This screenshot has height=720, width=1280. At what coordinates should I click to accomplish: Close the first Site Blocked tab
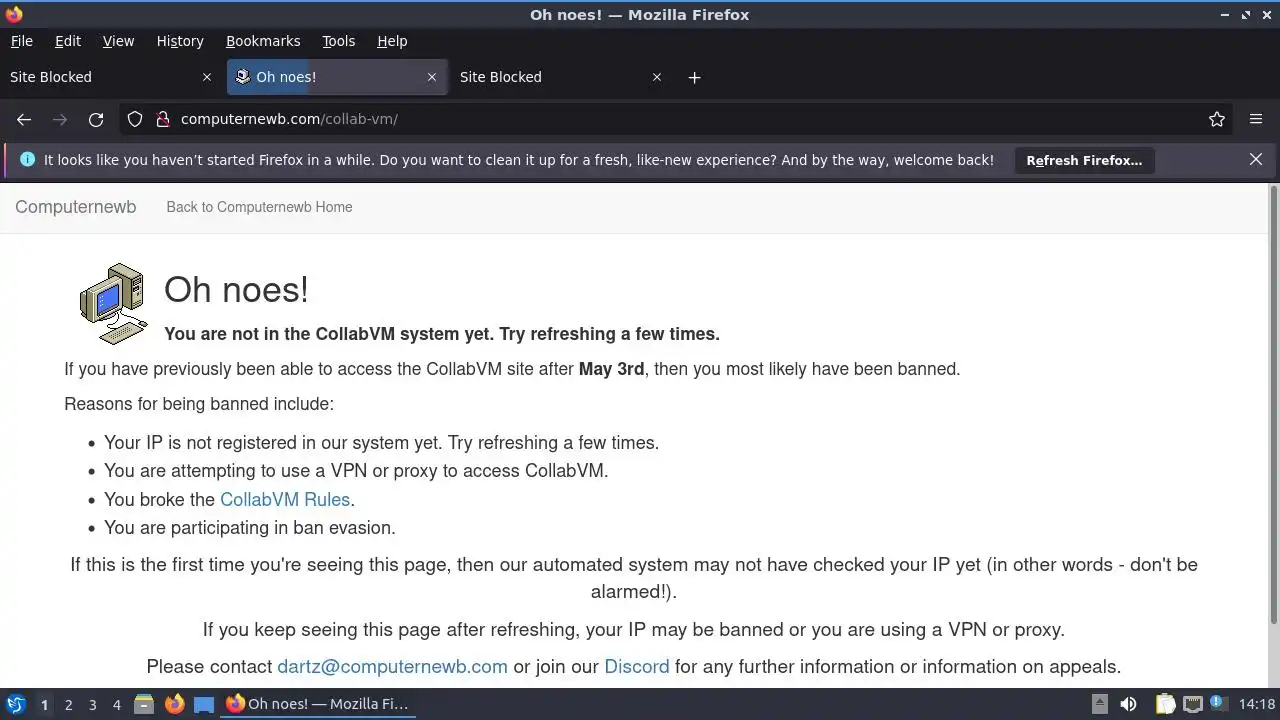[x=207, y=77]
